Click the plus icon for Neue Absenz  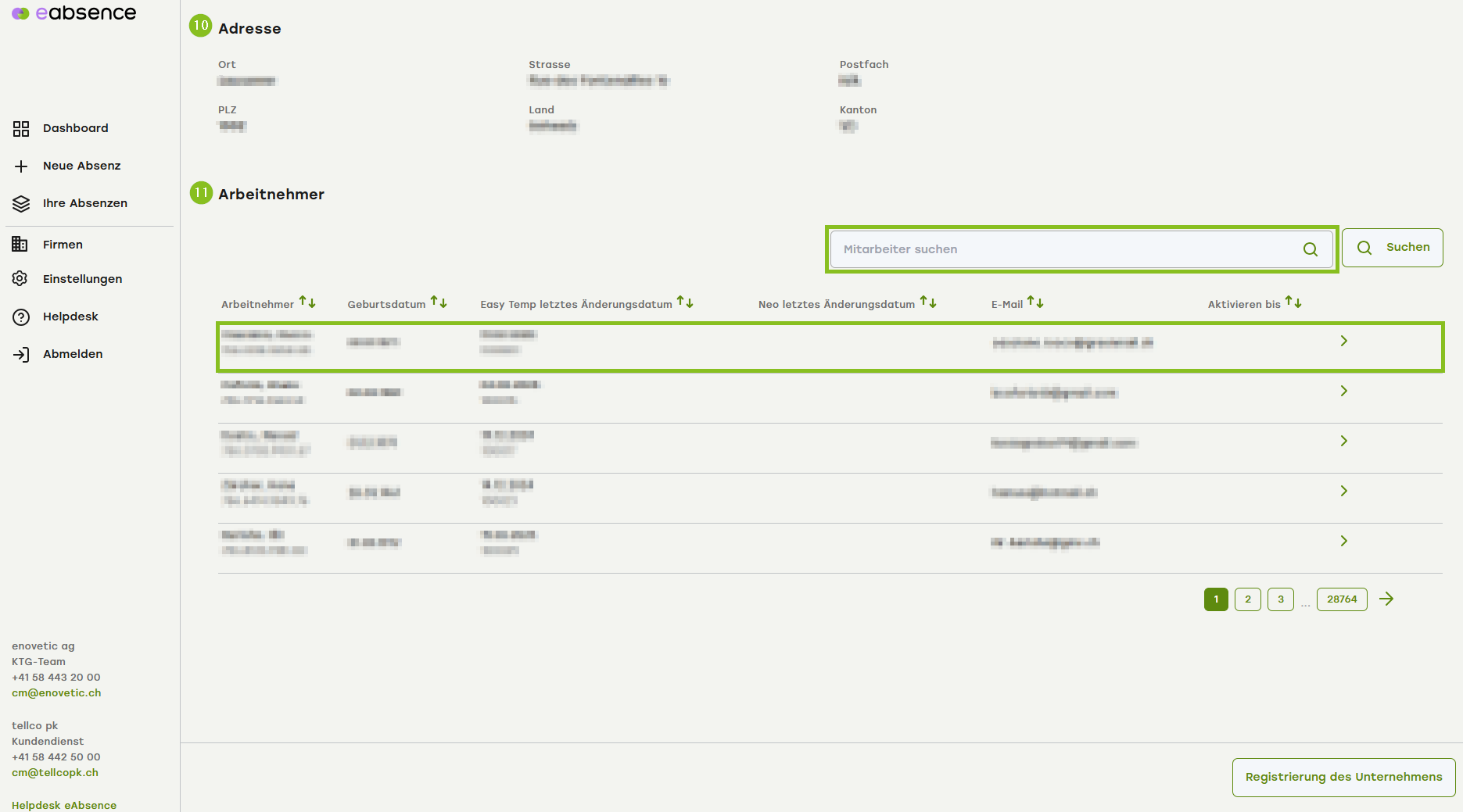tap(21, 166)
